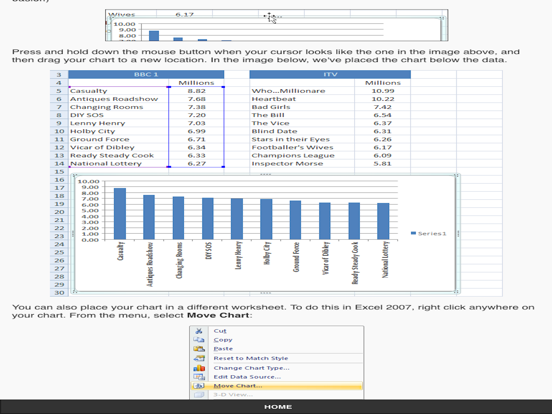Select the Who...Millionare cell
552x414 pixels.
[302, 91]
